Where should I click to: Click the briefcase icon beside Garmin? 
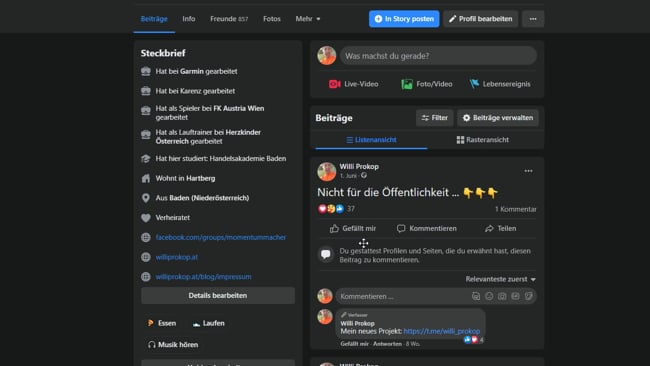pos(146,71)
